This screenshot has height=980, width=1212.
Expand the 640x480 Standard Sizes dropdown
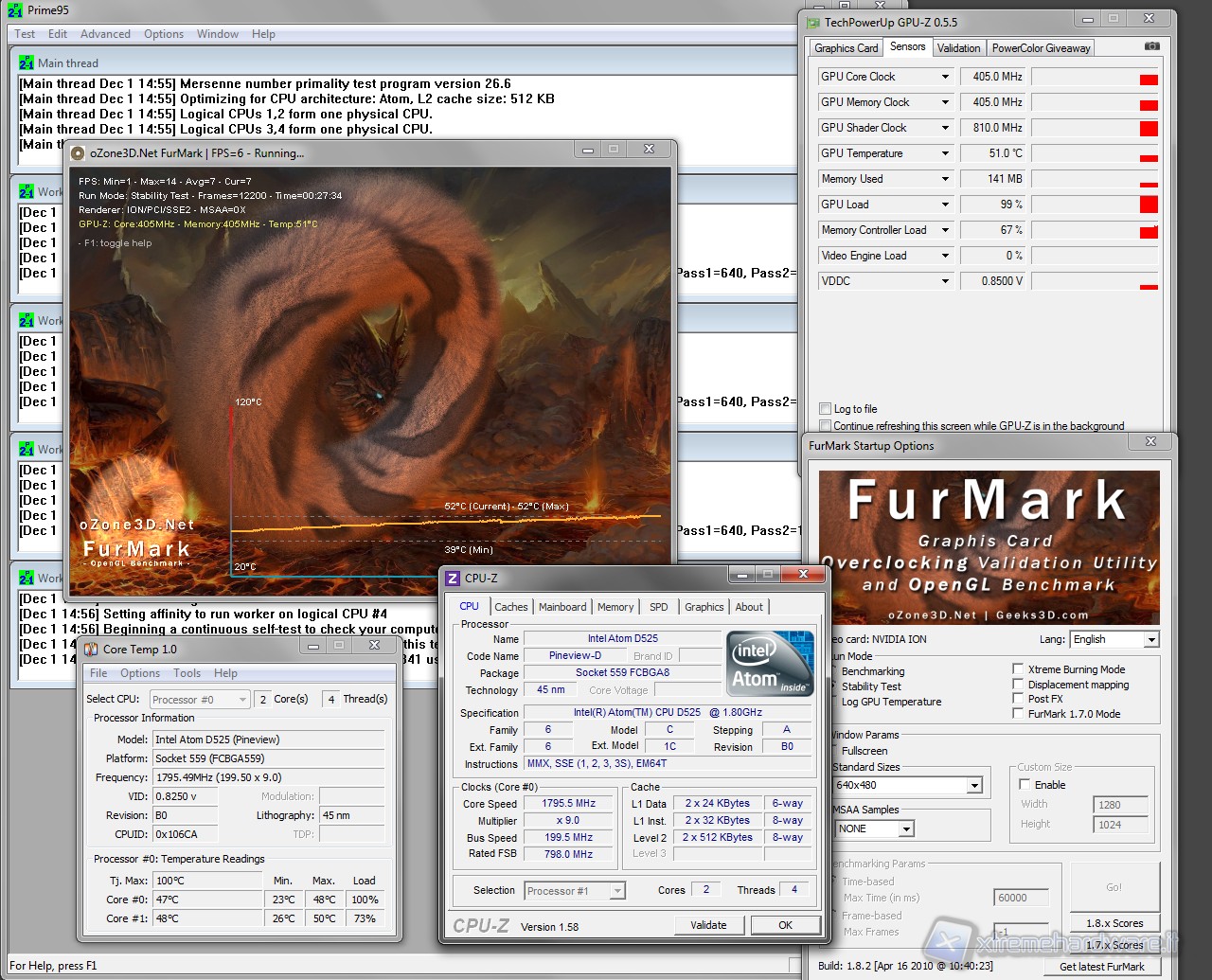[974, 786]
